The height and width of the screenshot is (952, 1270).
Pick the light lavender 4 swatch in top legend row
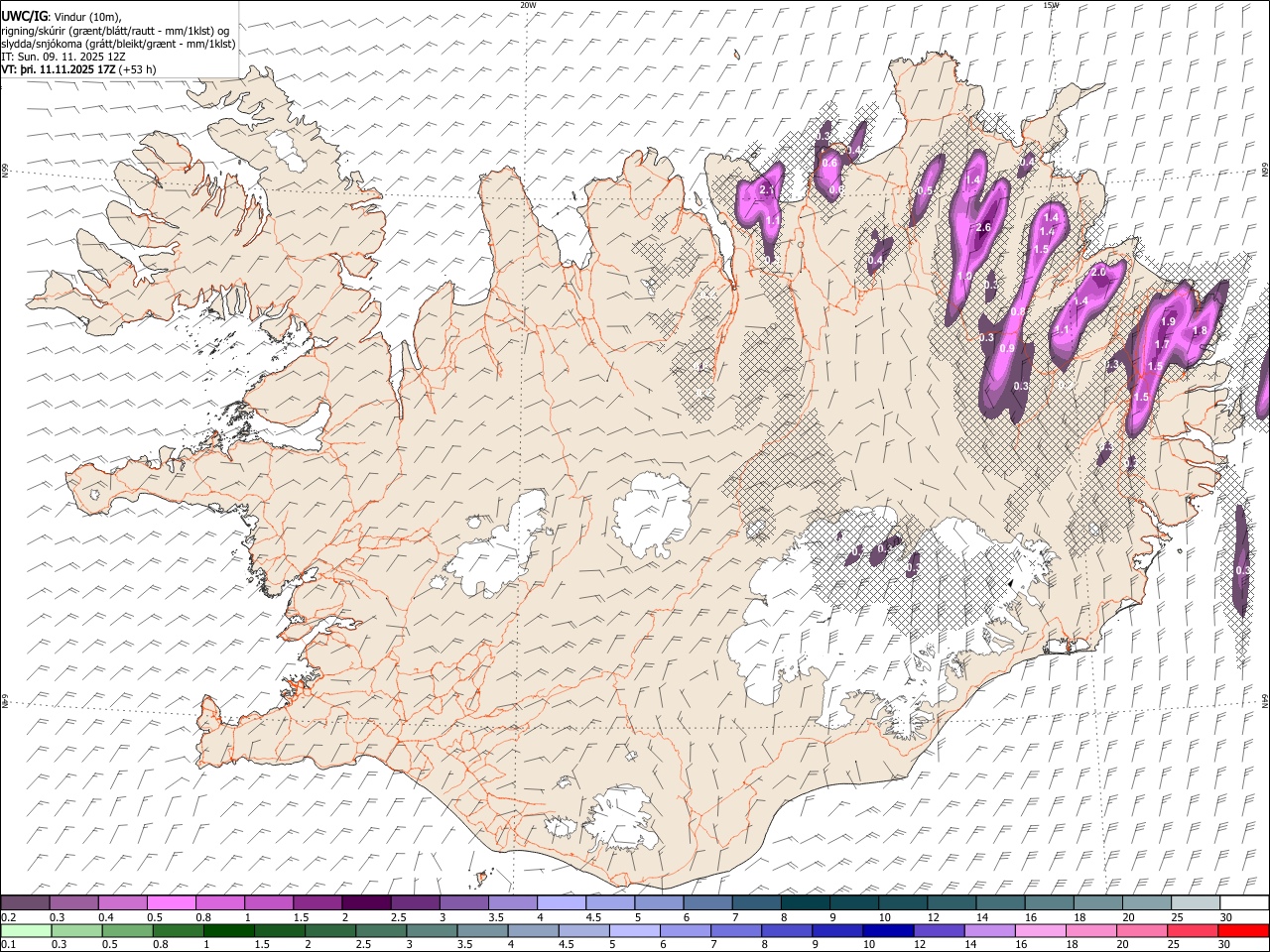562,903
